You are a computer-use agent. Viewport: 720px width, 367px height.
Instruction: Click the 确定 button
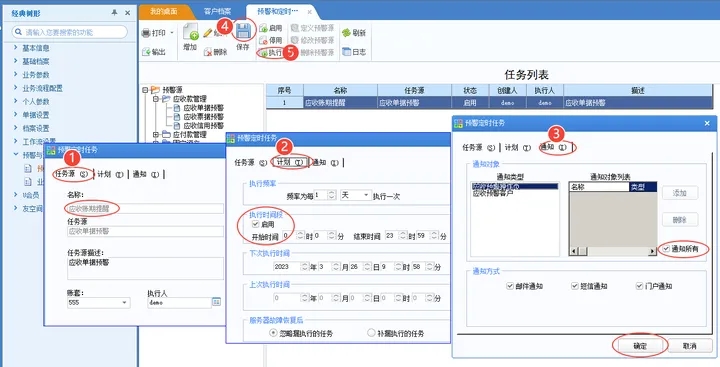pyautogui.click(x=640, y=346)
